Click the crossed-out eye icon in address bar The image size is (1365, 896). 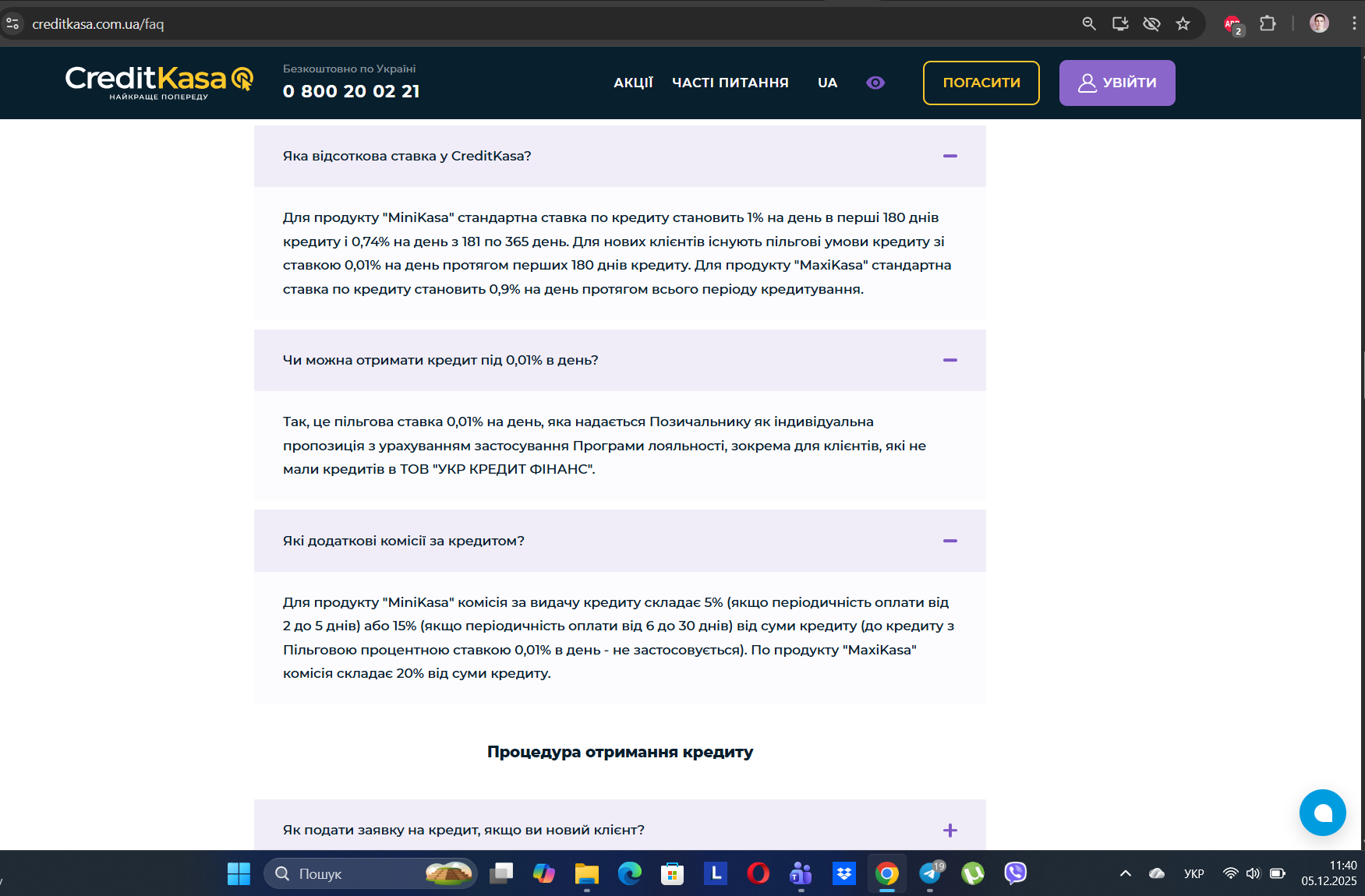1151,24
